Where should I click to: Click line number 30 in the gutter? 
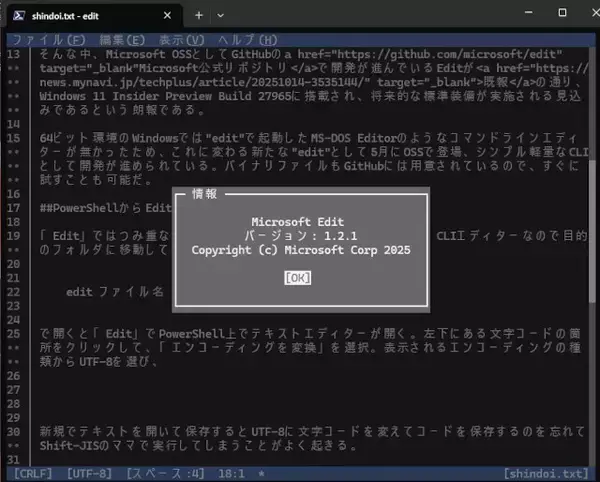(13, 432)
